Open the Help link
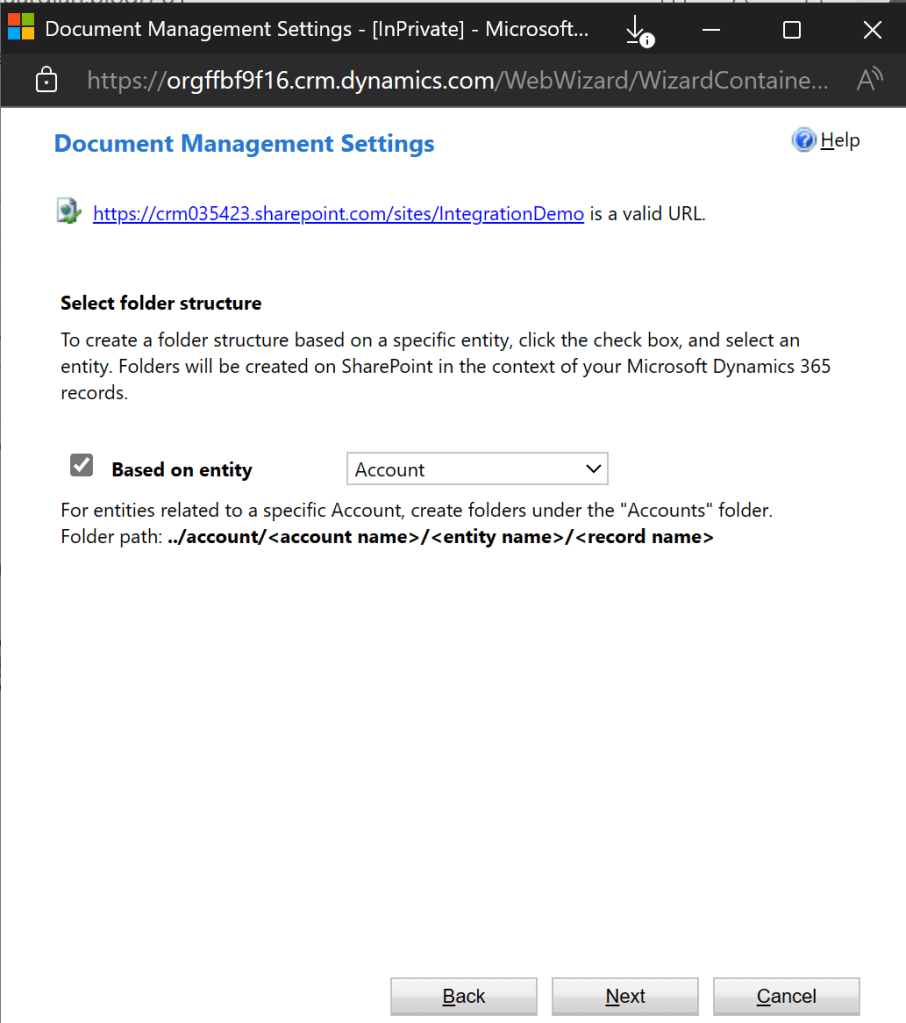 [839, 141]
